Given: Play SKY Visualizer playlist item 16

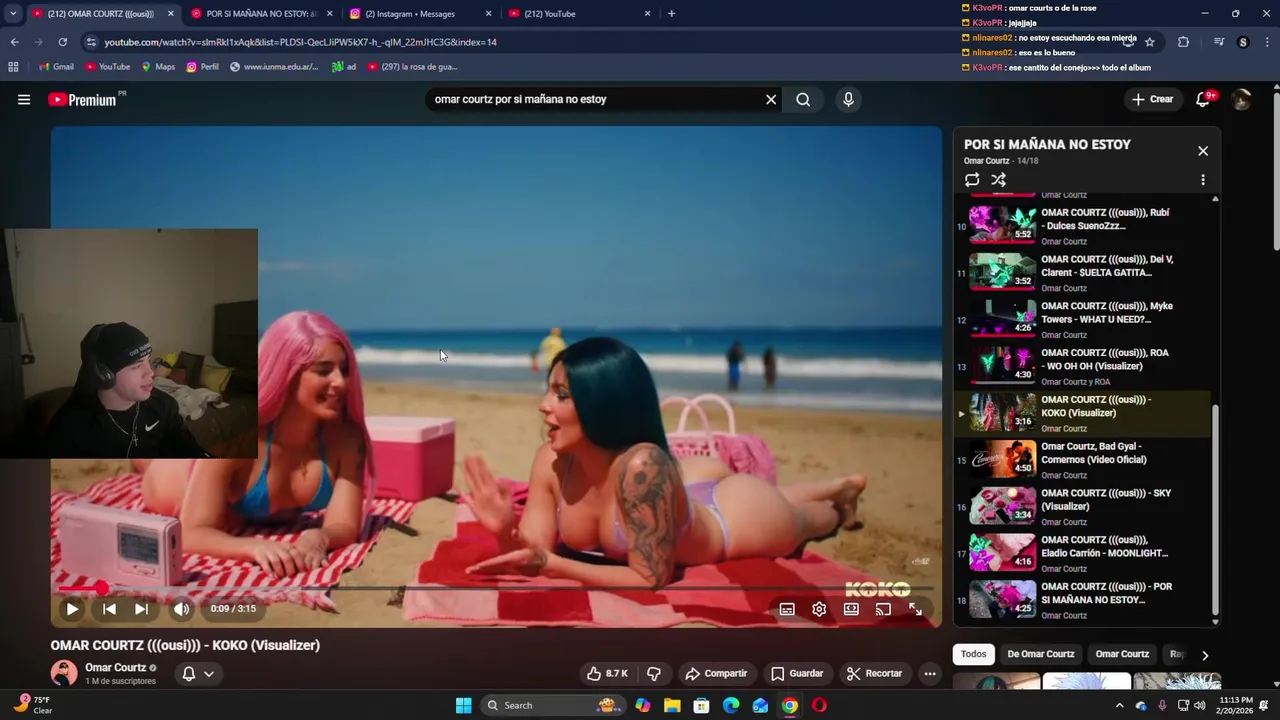Looking at the screenshot, I should tap(1084, 506).
